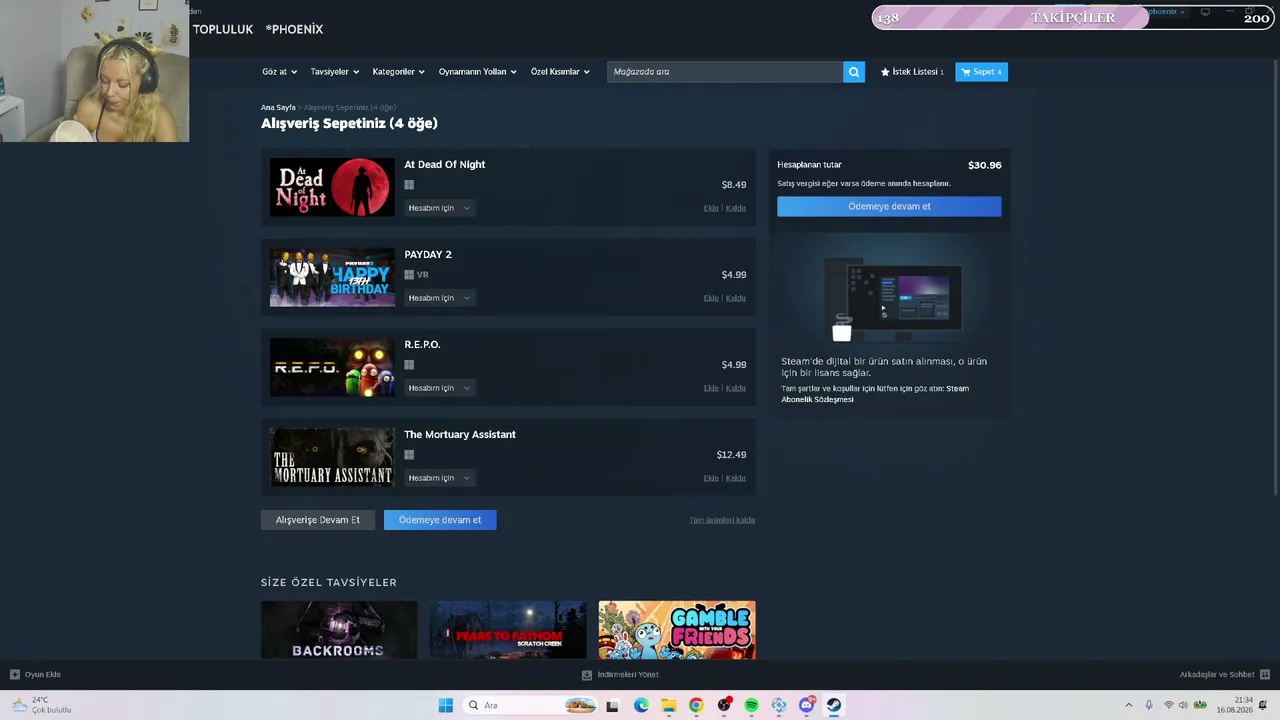Click the Windows platform icon for The Mortuary Assistant
1280x720 pixels.
point(409,455)
